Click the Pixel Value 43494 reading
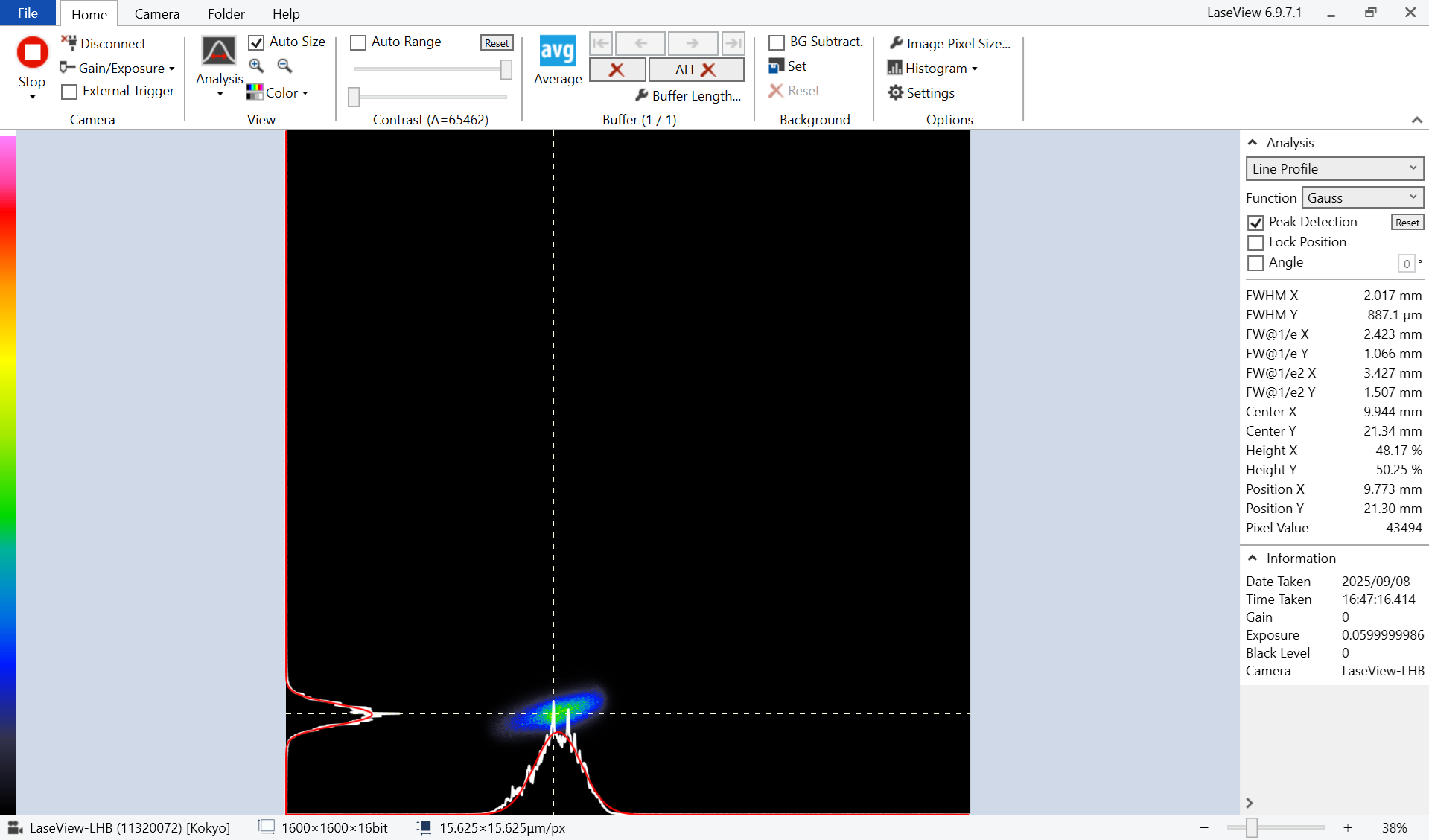The height and width of the screenshot is (840, 1429). click(x=1404, y=527)
